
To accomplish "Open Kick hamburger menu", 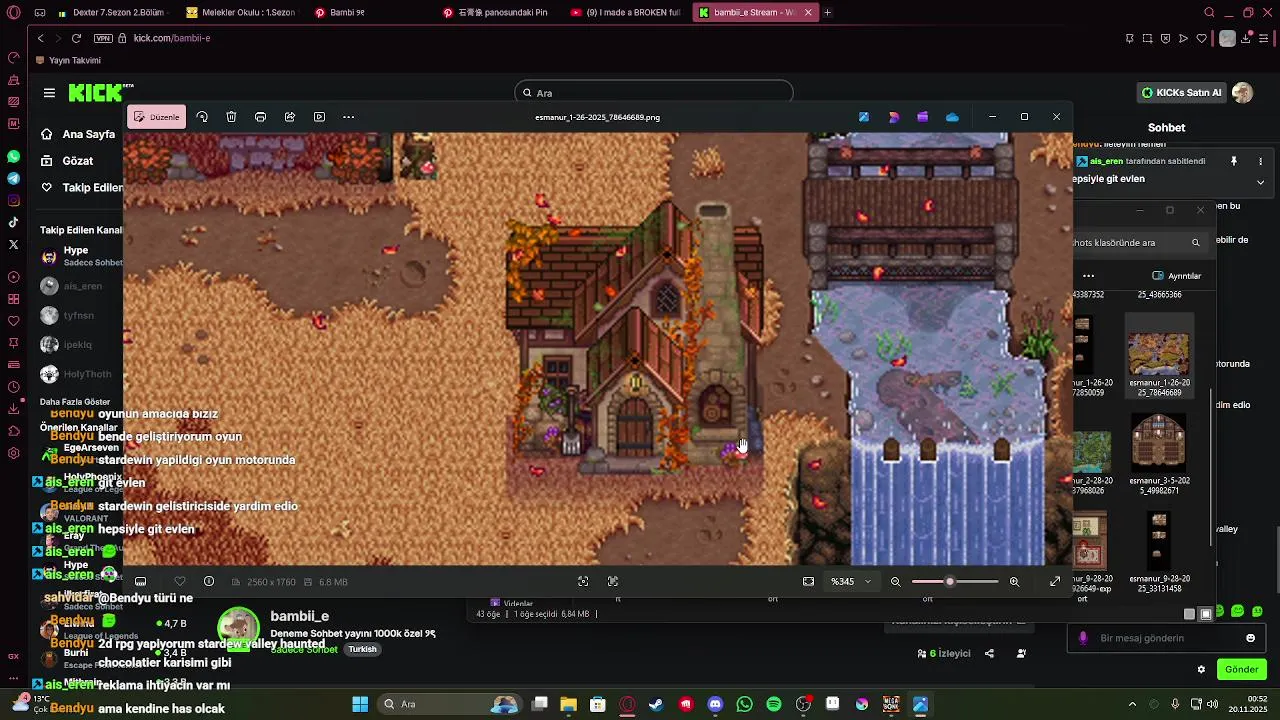I will point(49,93).
